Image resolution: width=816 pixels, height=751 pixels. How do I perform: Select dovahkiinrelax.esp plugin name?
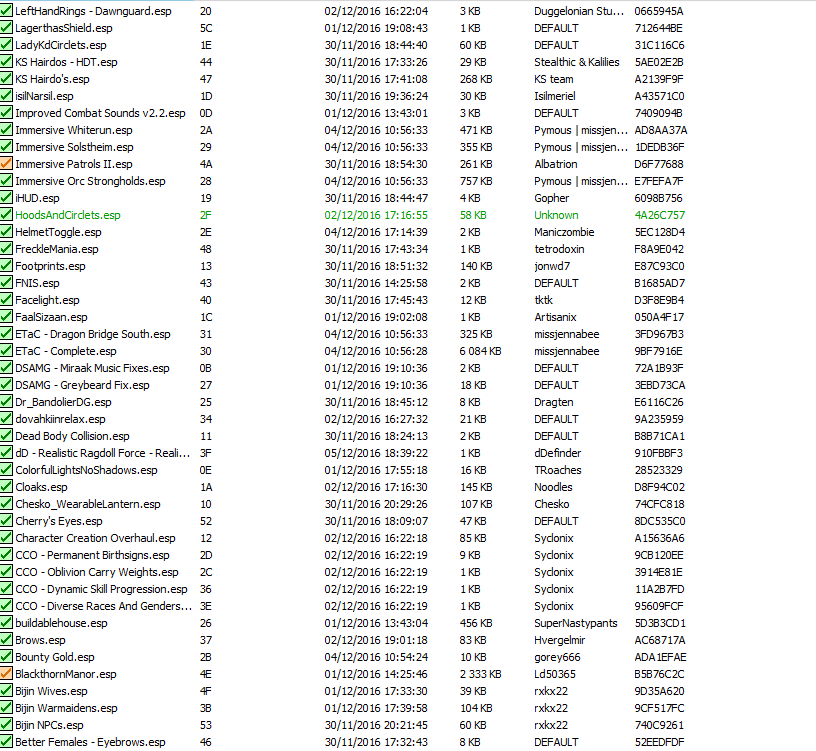(60, 419)
